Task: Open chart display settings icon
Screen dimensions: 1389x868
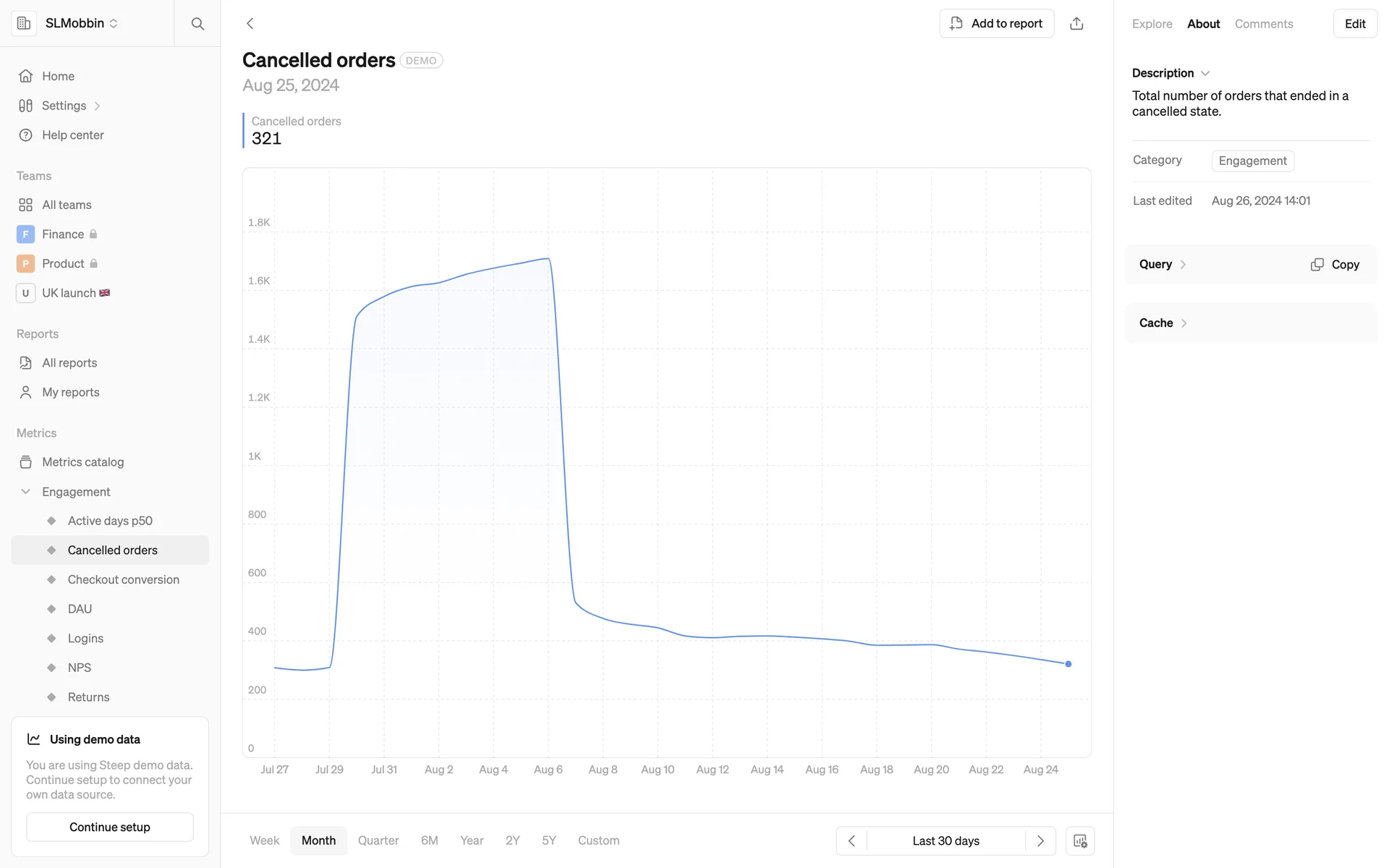Action: coord(1080,841)
